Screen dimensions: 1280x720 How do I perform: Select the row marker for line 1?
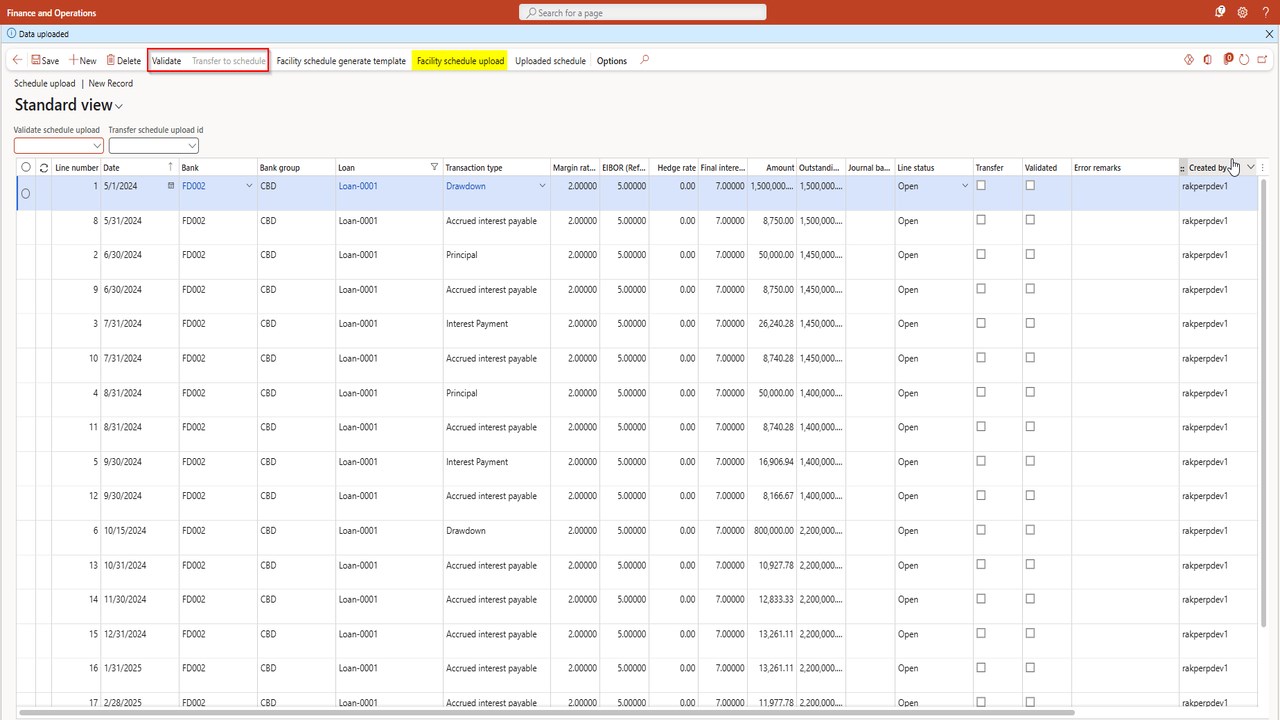(x=26, y=193)
